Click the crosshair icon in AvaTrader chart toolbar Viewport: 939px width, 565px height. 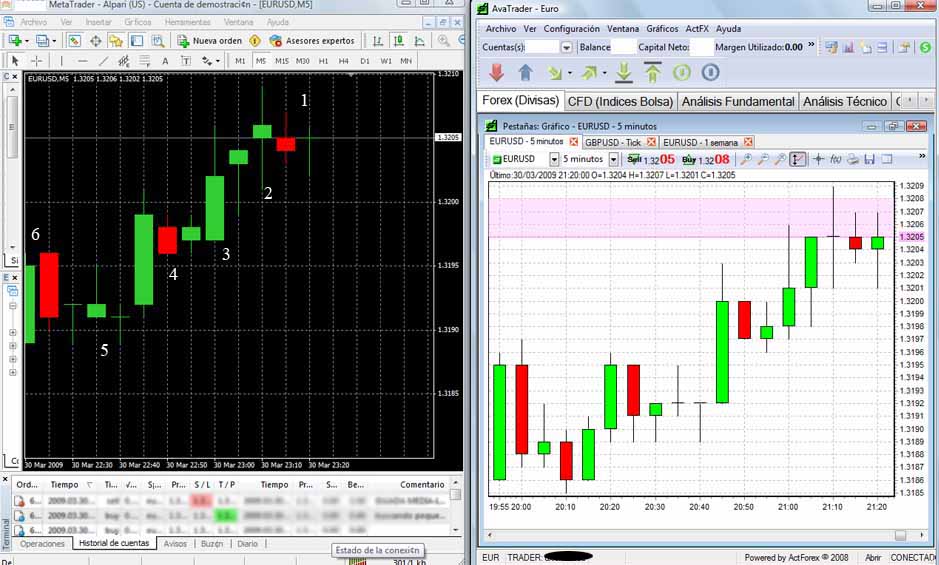tap(818, 159)
